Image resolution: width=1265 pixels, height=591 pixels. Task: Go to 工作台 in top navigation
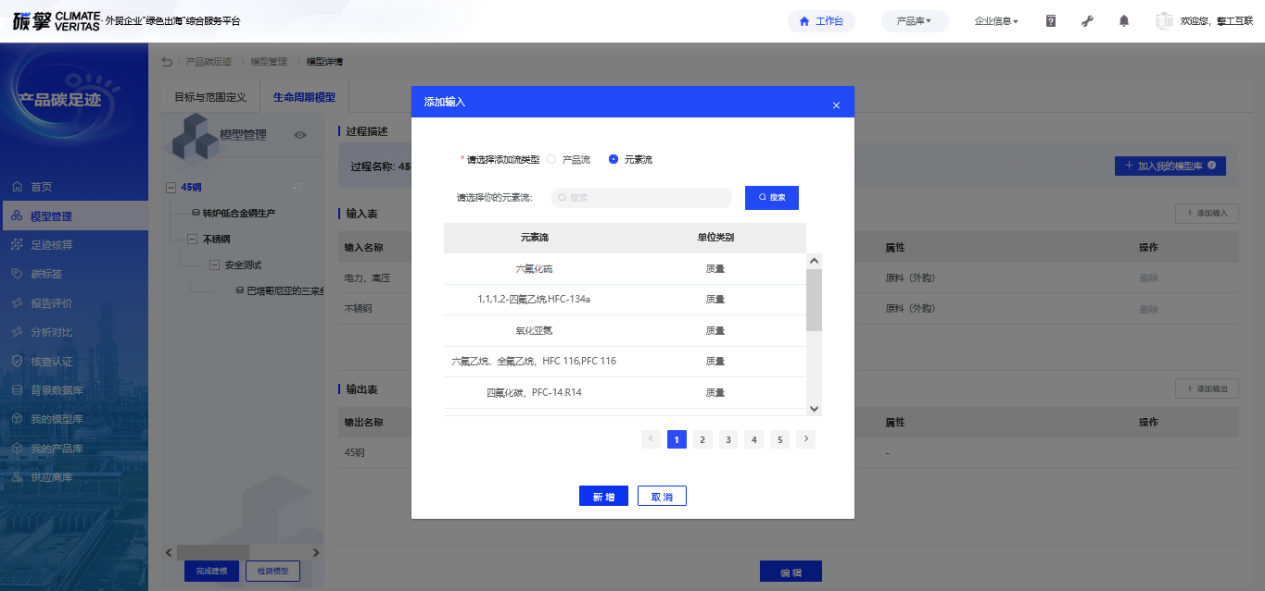click(x=821, y=21)
